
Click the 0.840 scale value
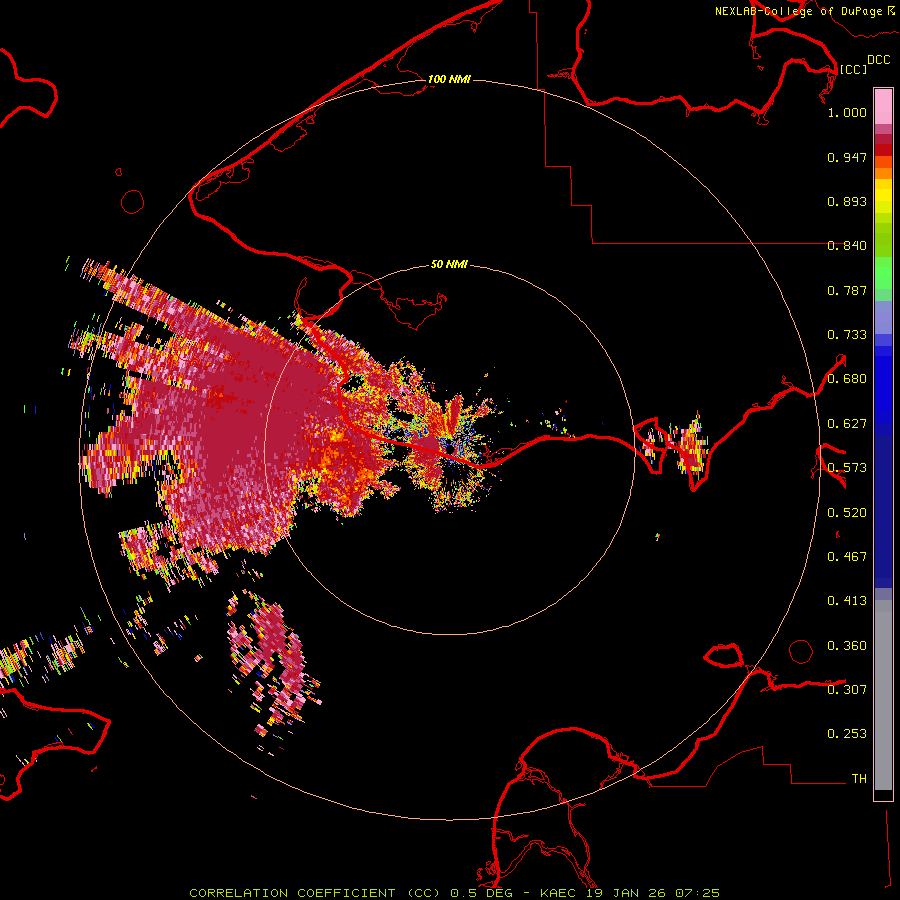tap(847, 246)
